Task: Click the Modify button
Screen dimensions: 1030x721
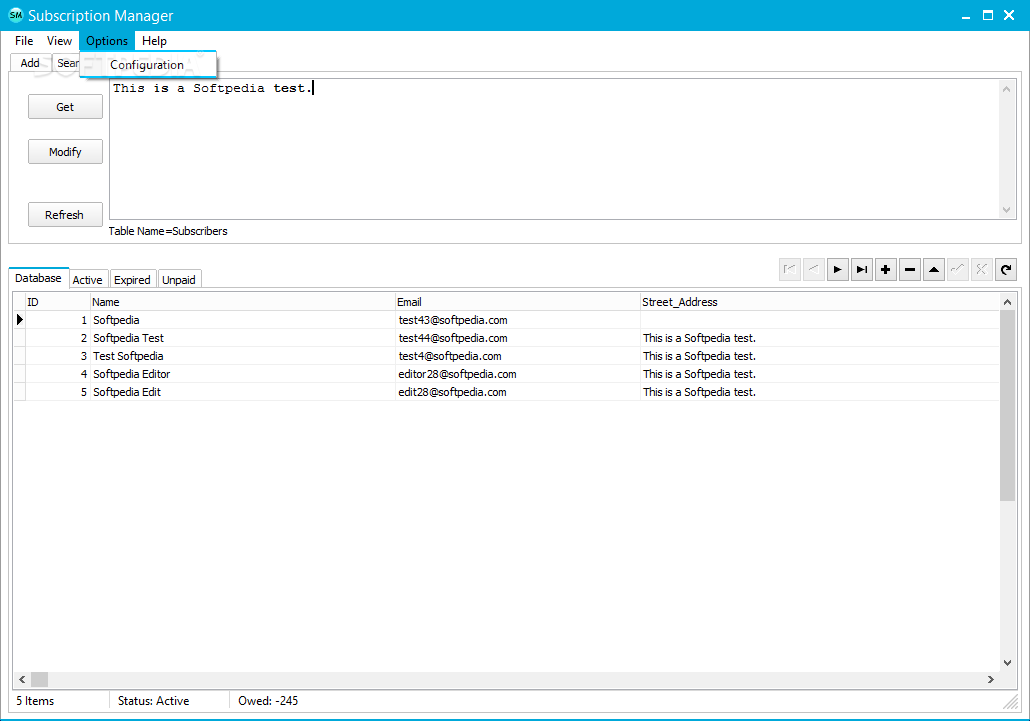Action: [x=65, y=152]
